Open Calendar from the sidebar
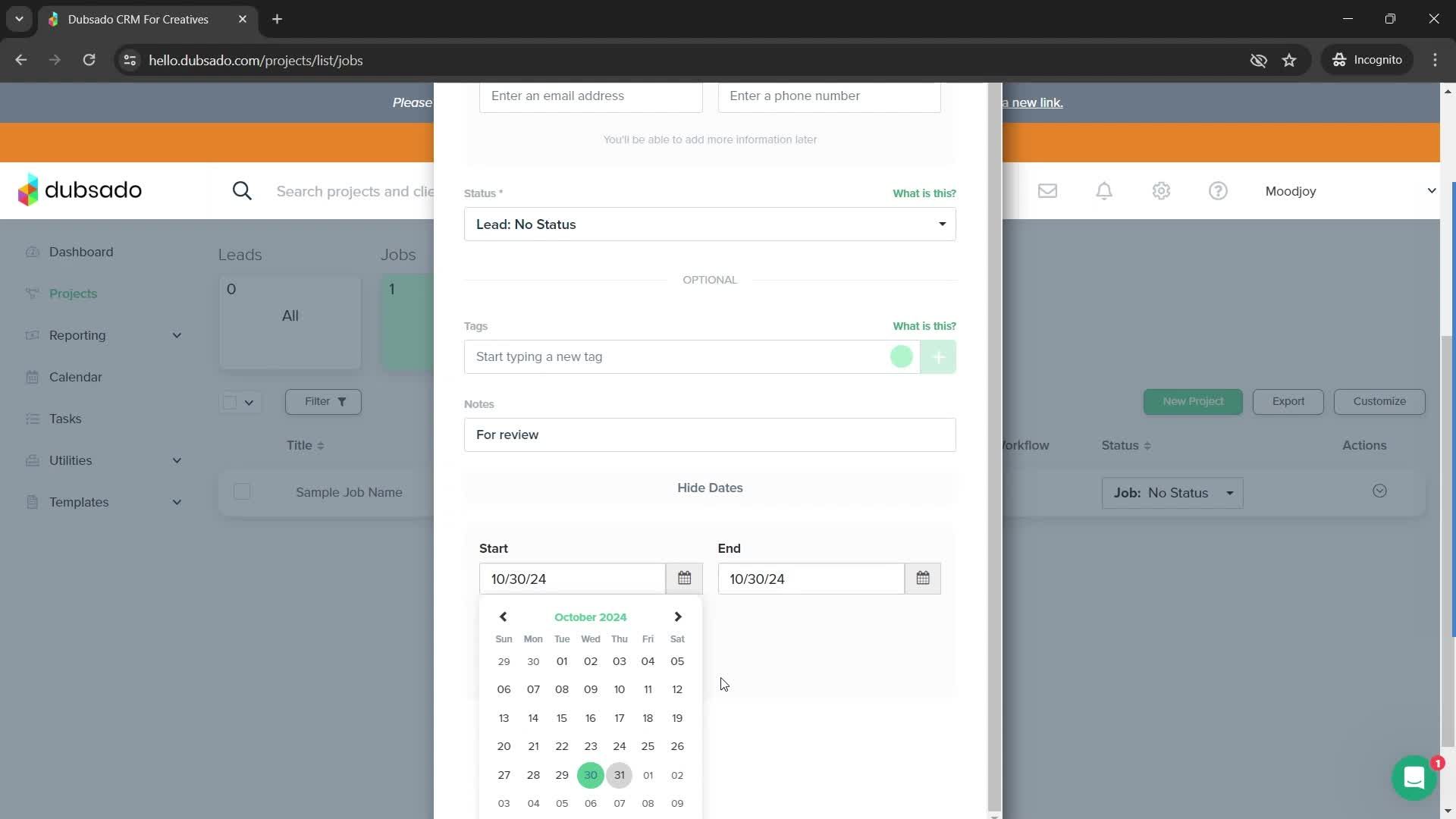Viewport: 1456px width, 819px height. (x=75, y=377)
